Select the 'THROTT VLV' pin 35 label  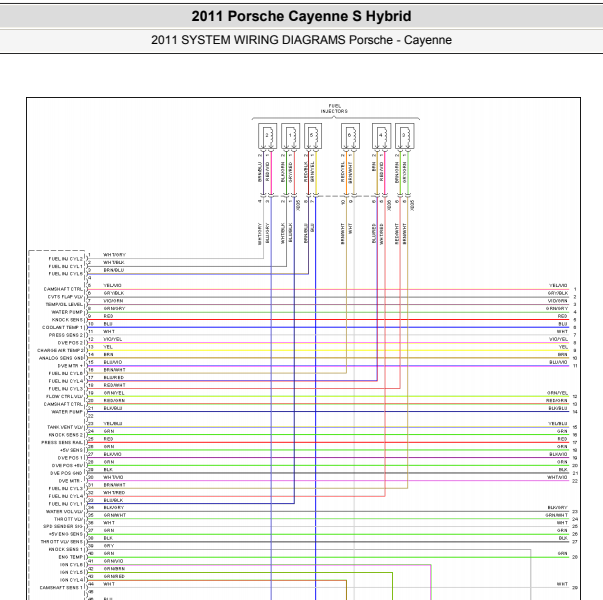pyautogui.click(x=68, y=519)
